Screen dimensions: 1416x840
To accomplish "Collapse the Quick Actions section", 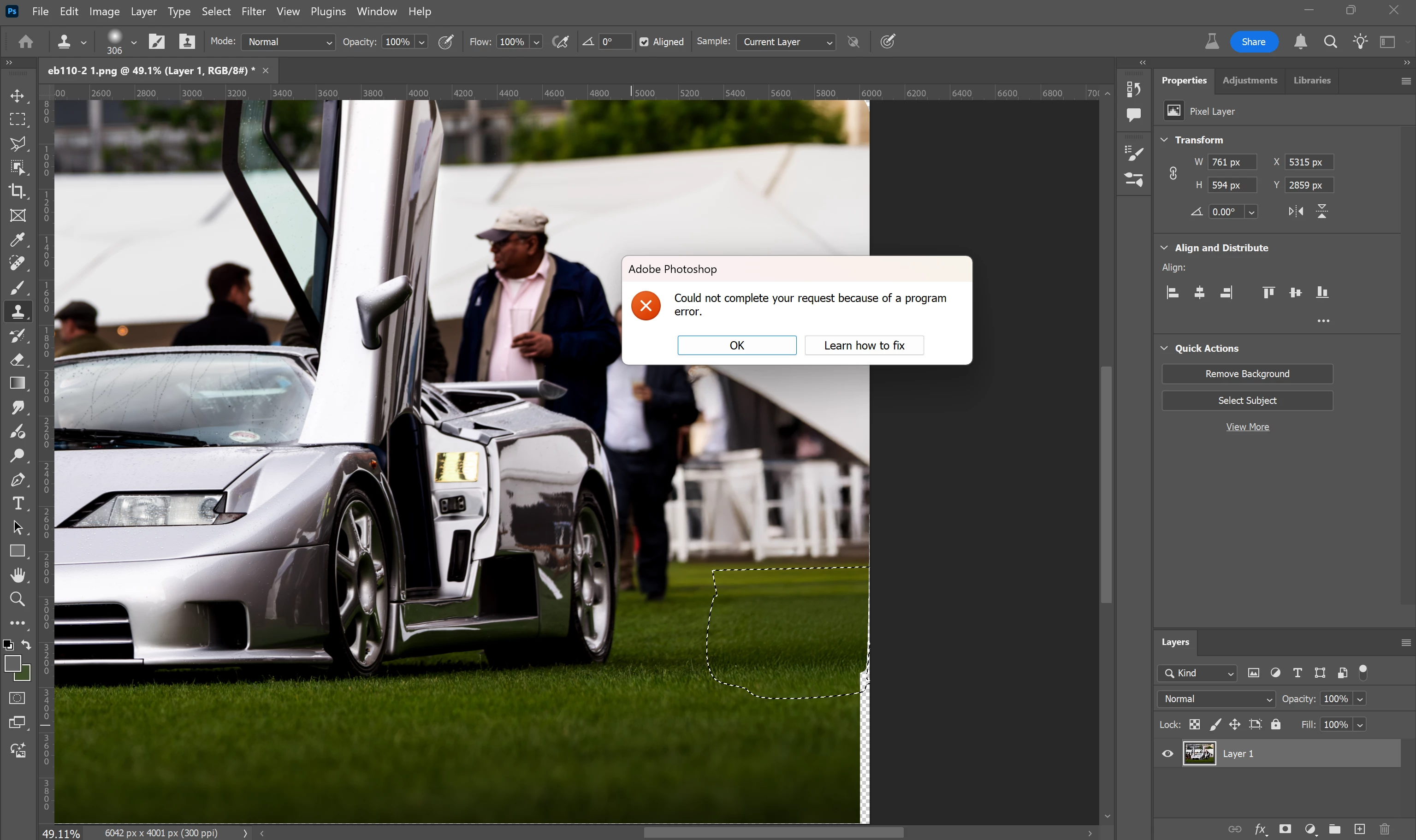I will (x=1165, y=348).
